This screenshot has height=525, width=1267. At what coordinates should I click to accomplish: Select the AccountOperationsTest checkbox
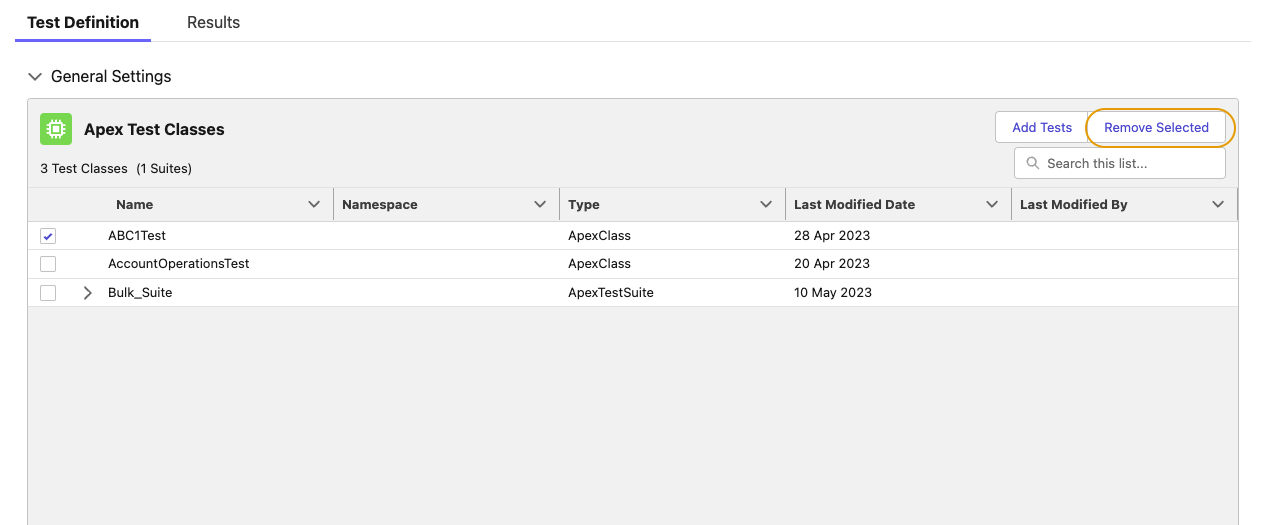coord(48,264)
